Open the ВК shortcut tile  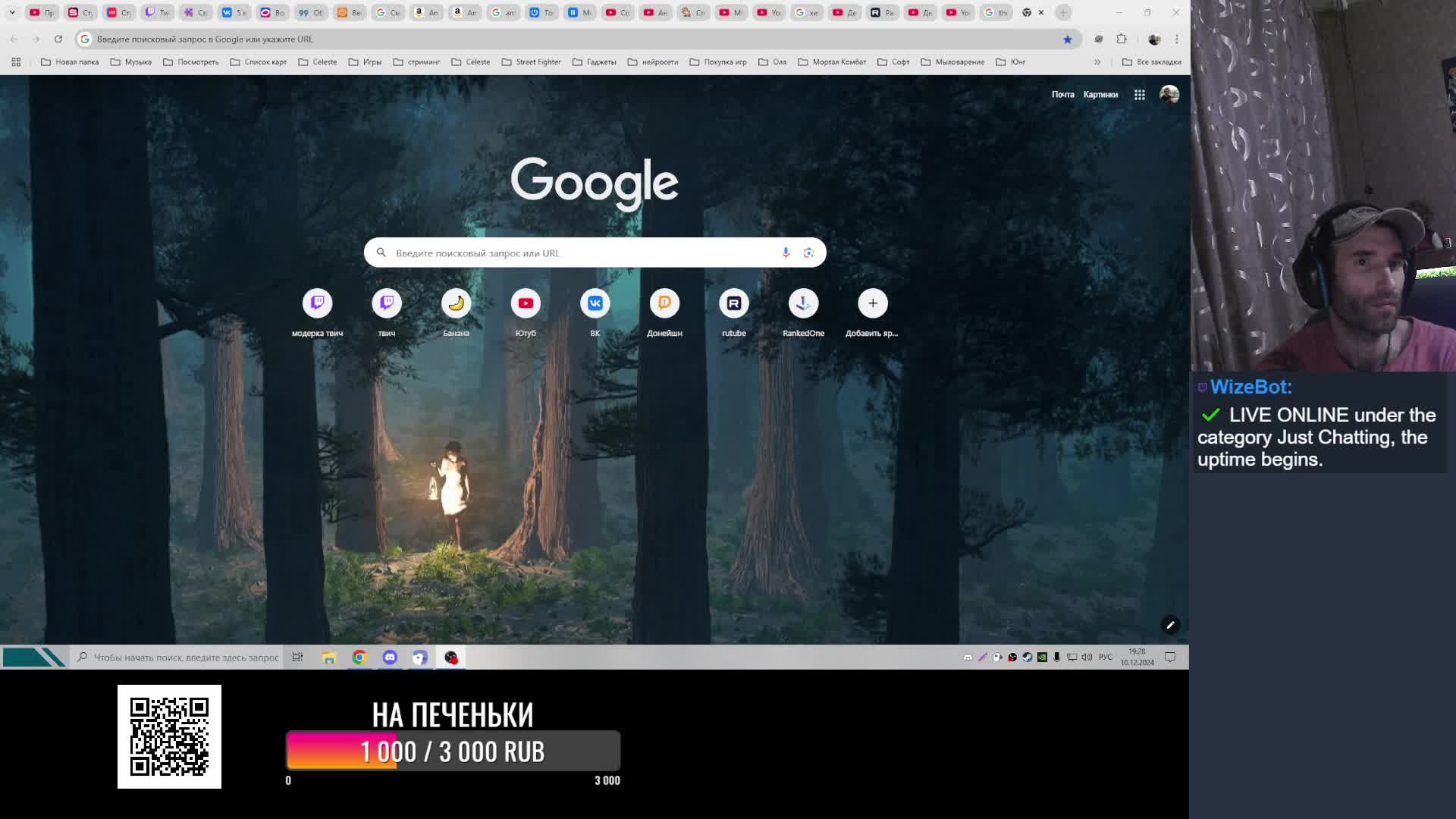[x=595, y=303]
